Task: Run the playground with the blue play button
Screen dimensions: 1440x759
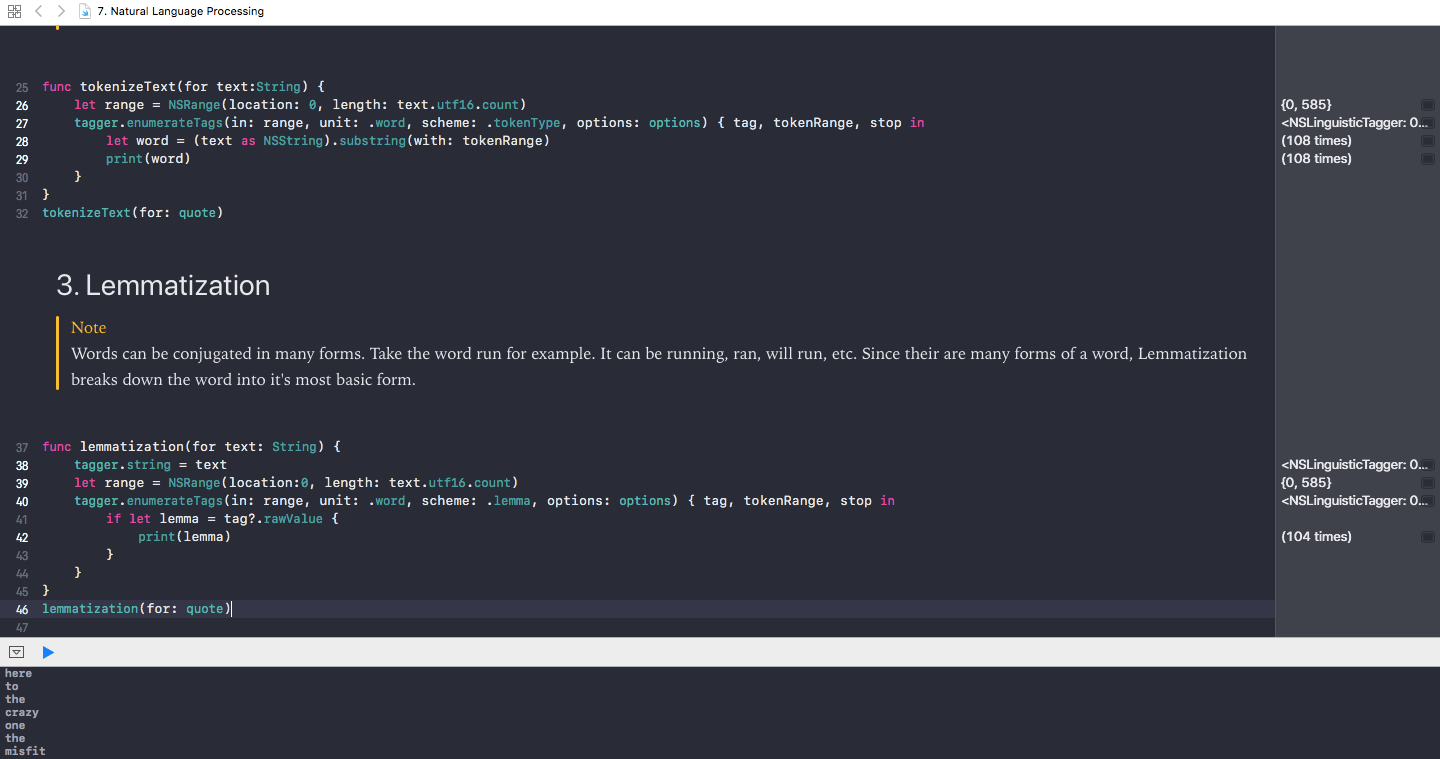Action: click(x=48, y=652)
